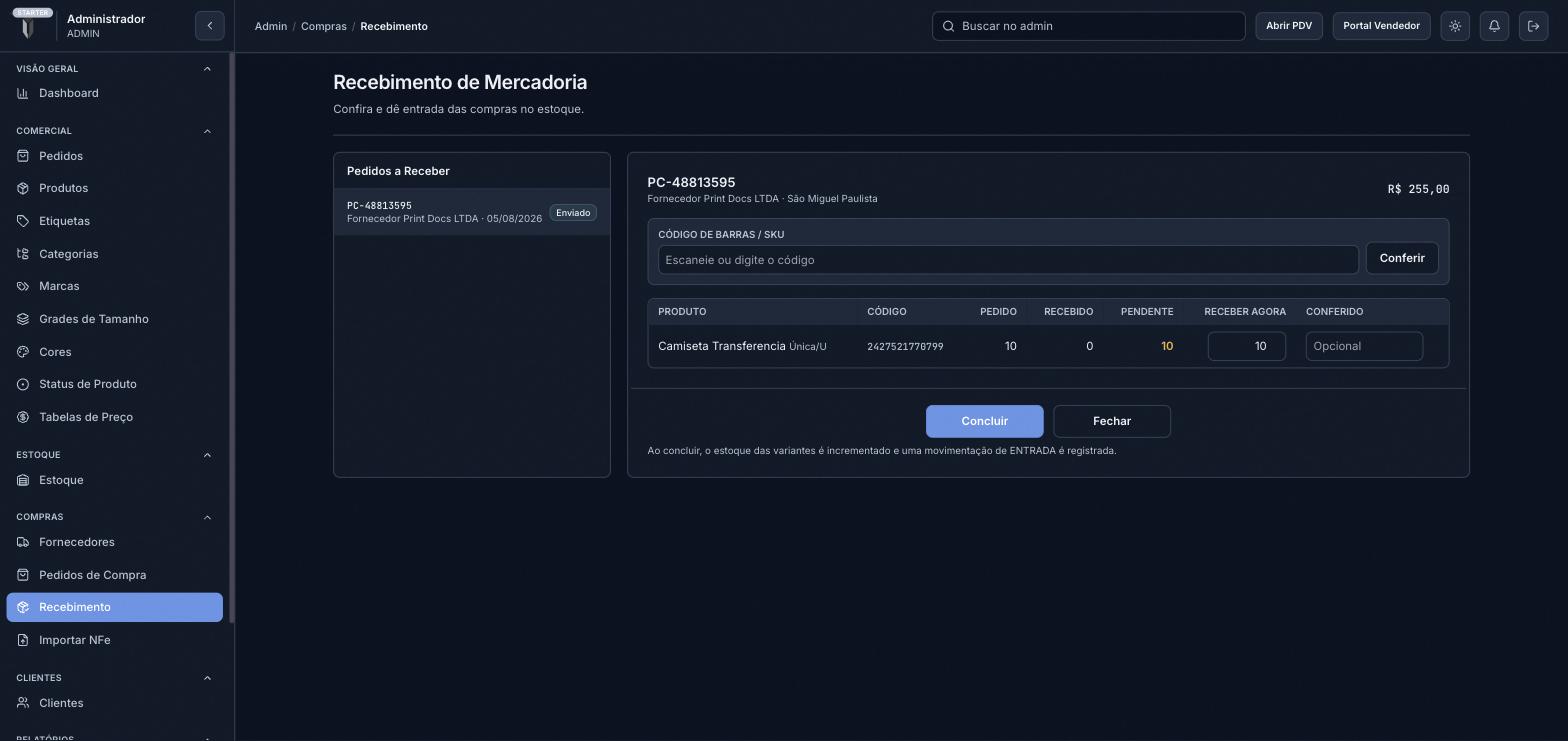Collapse the Clientes section
Viewport: 1568px width, 741px height.
(x=207, y=678)
